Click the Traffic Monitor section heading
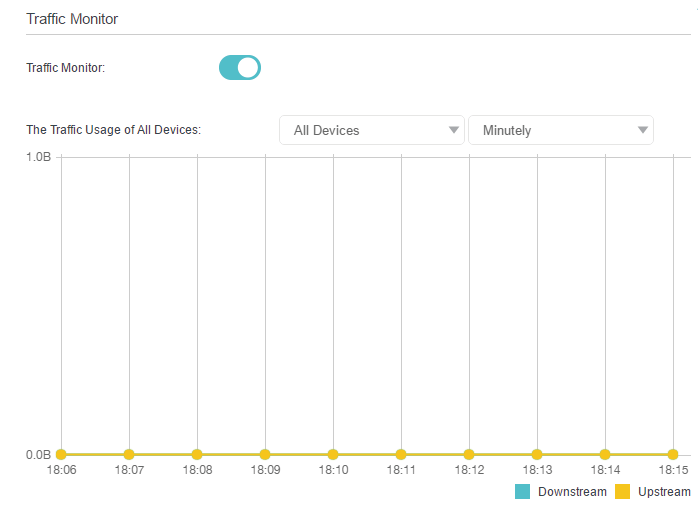The height and width of the screenshot is (505, 698). click(72, 19)
